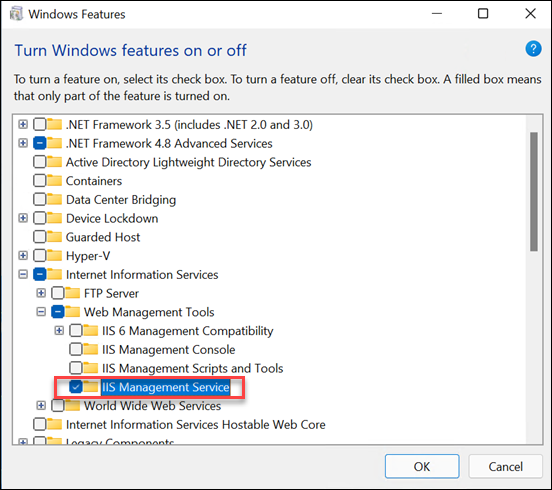Tick the Active Directory Lightweight Directory Services checkbox
This screenshot has width=552, height=490.
(39, 162)
